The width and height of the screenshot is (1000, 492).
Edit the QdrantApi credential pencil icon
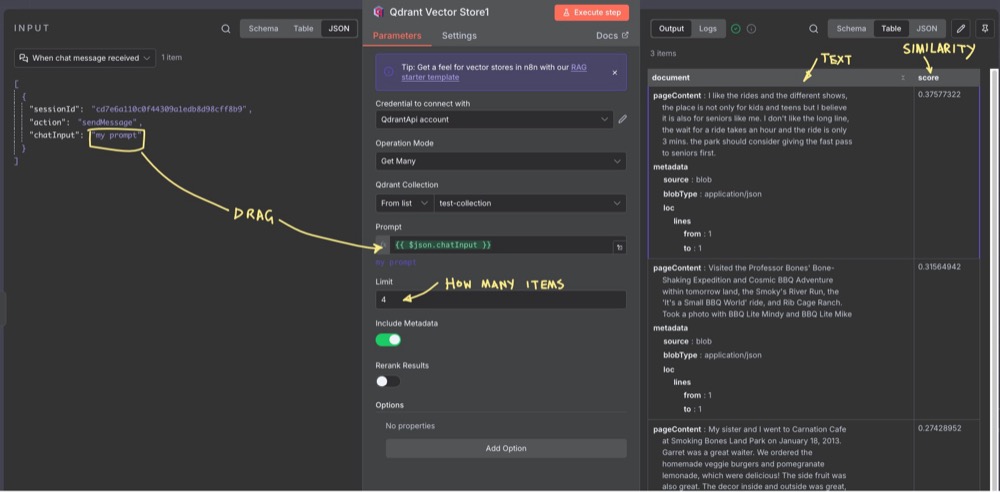(x=622, y=119)
